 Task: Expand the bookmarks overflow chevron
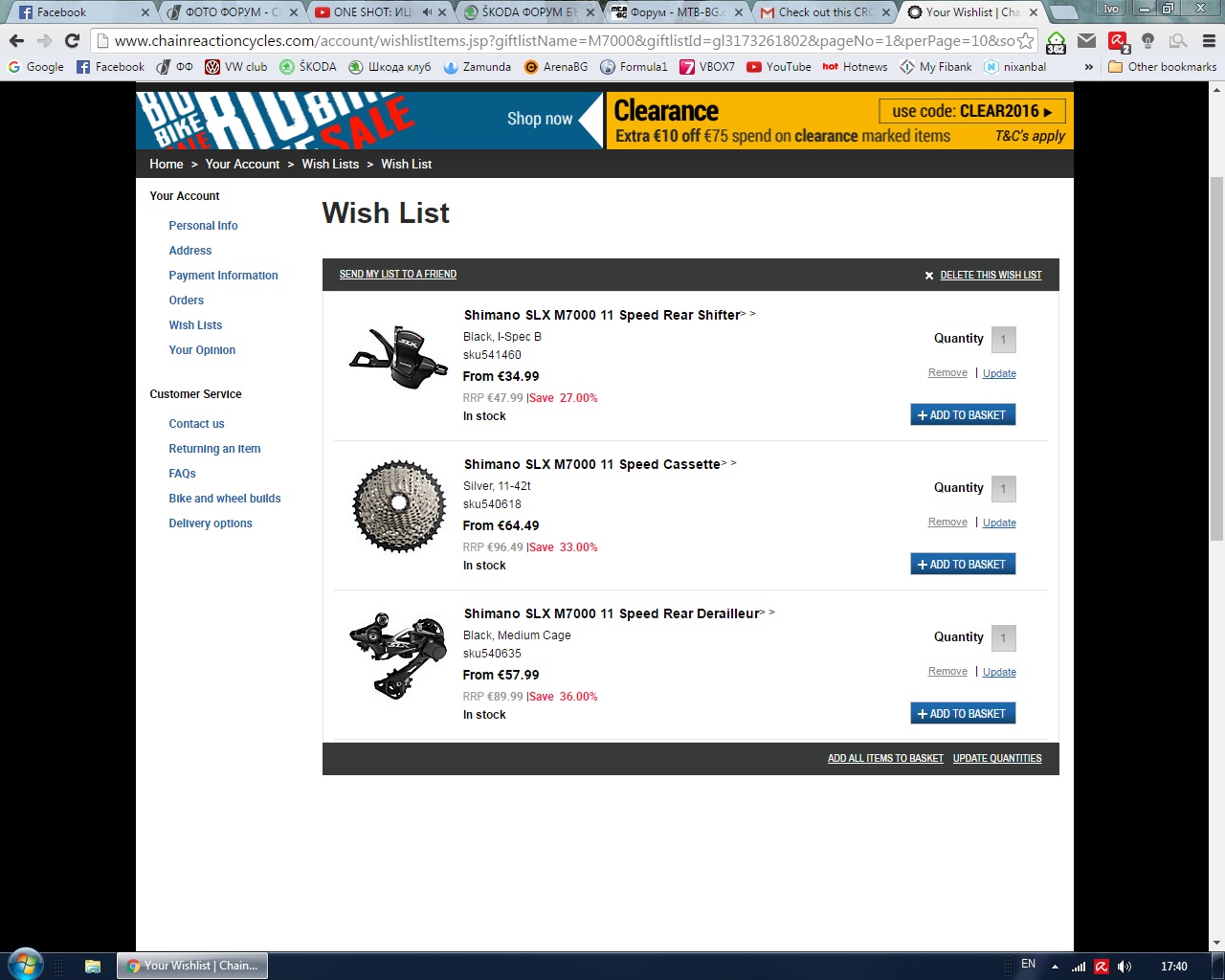point(1088,67)
